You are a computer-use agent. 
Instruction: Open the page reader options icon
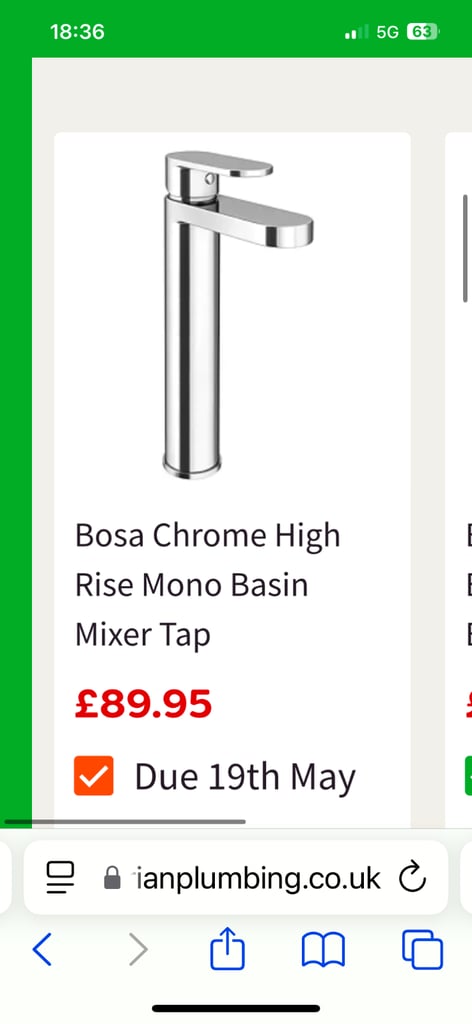tap(60, 878)
